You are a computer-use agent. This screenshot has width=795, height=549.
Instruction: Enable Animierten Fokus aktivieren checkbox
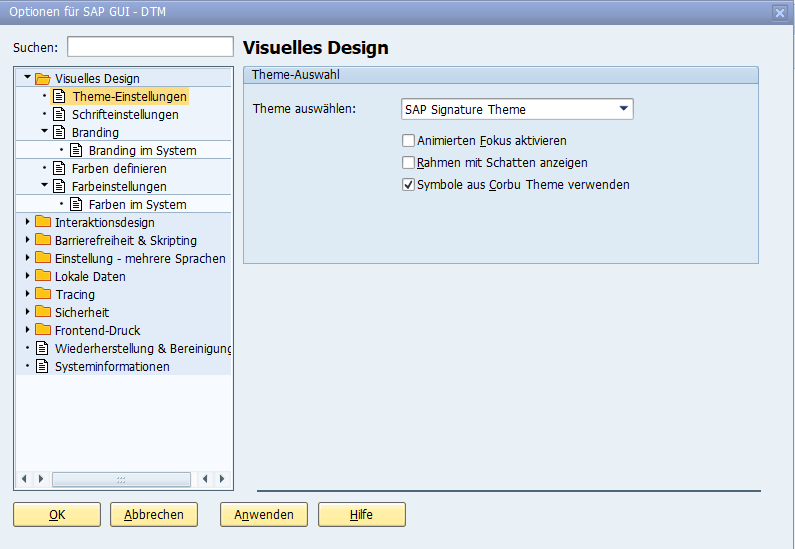point(408,141)
